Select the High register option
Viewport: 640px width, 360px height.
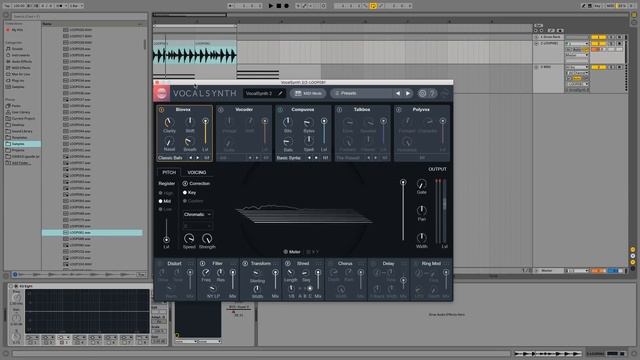click(x=166, y=193)
